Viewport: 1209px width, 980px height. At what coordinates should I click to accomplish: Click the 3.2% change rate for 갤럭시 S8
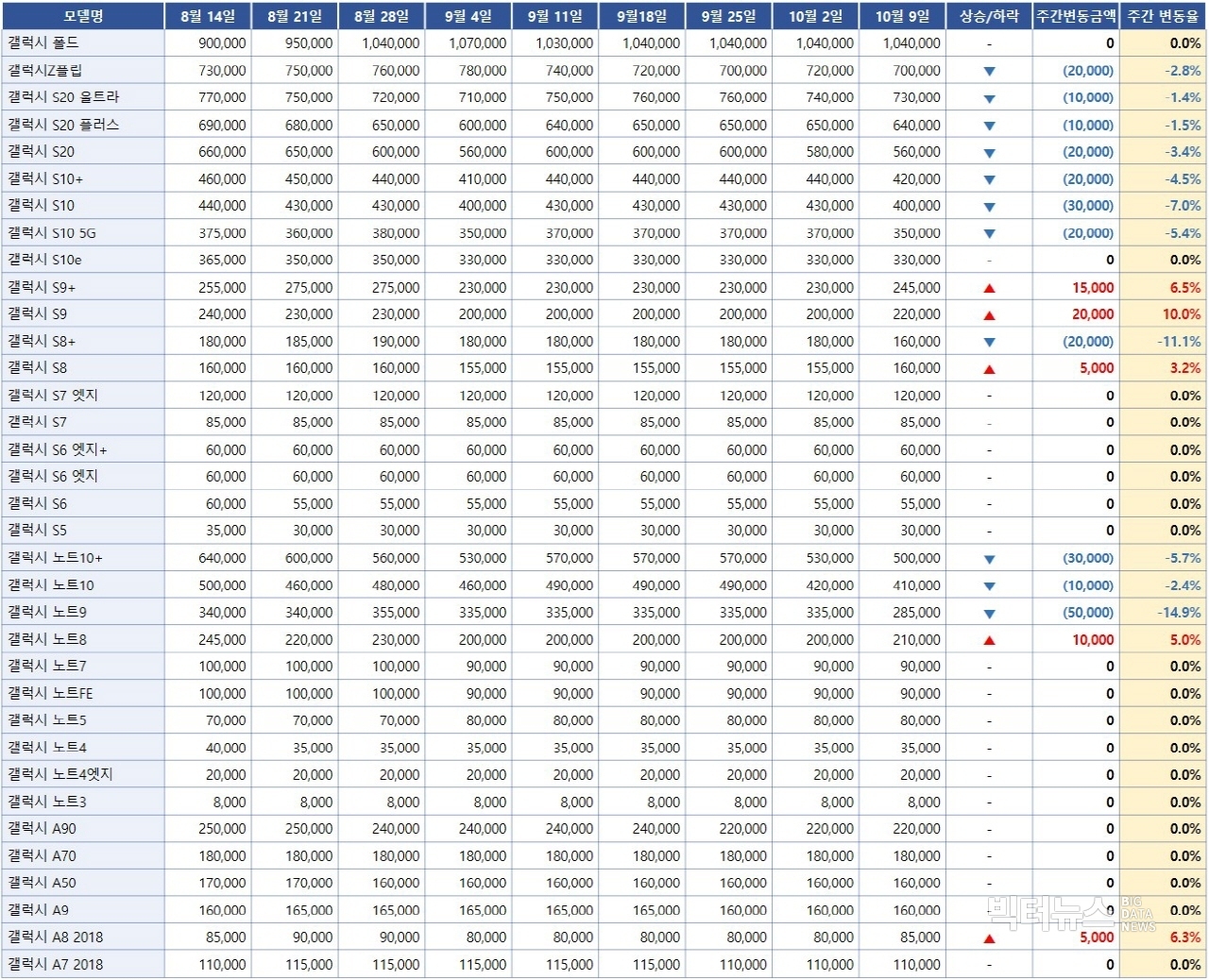[1185, 368]
